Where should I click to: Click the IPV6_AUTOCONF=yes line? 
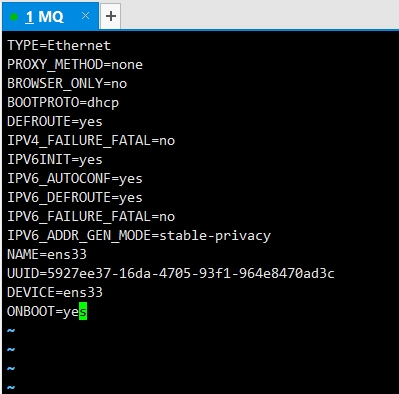pyautogui.click(x=75, y=178)
